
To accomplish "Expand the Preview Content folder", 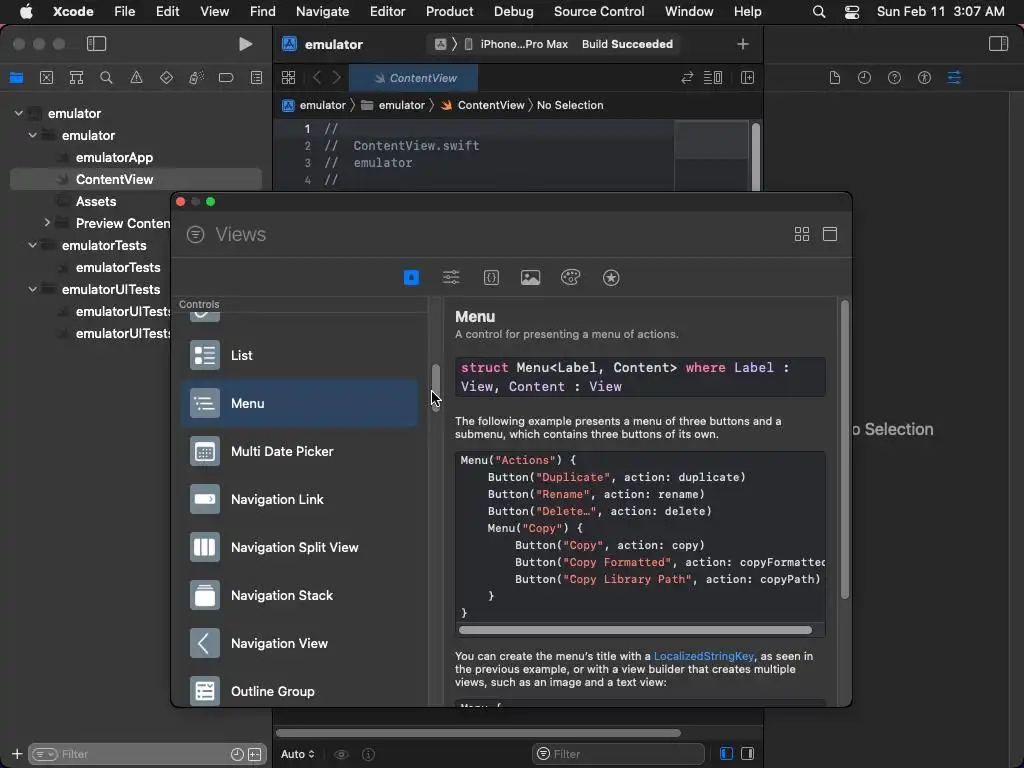I will pos(47,223).
